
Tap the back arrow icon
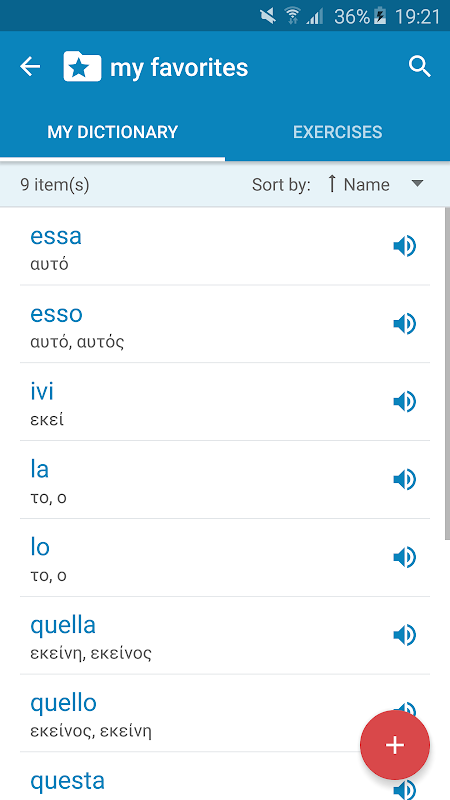click(30, 67)
